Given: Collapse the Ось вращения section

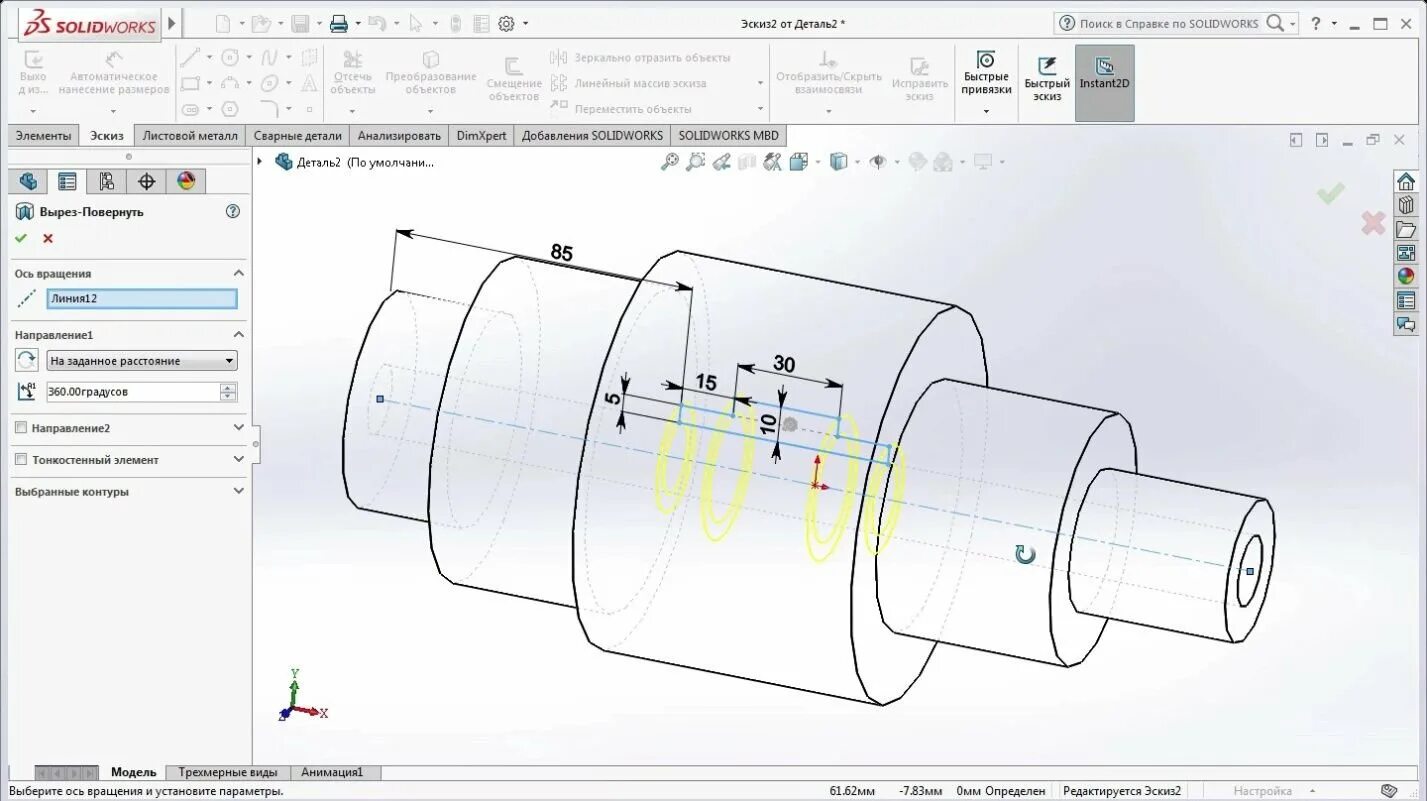Looking at the screenshot, I should pos(238,273).
